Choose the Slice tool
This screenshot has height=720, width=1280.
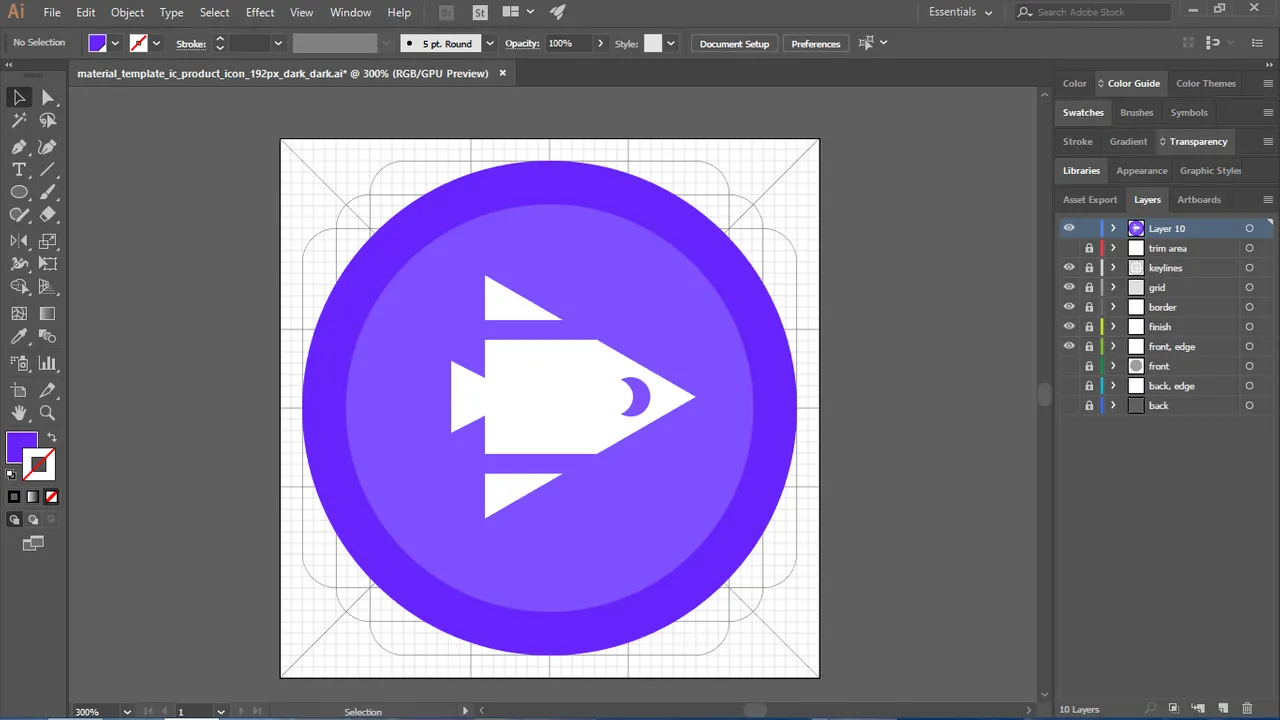click(48, 390)
